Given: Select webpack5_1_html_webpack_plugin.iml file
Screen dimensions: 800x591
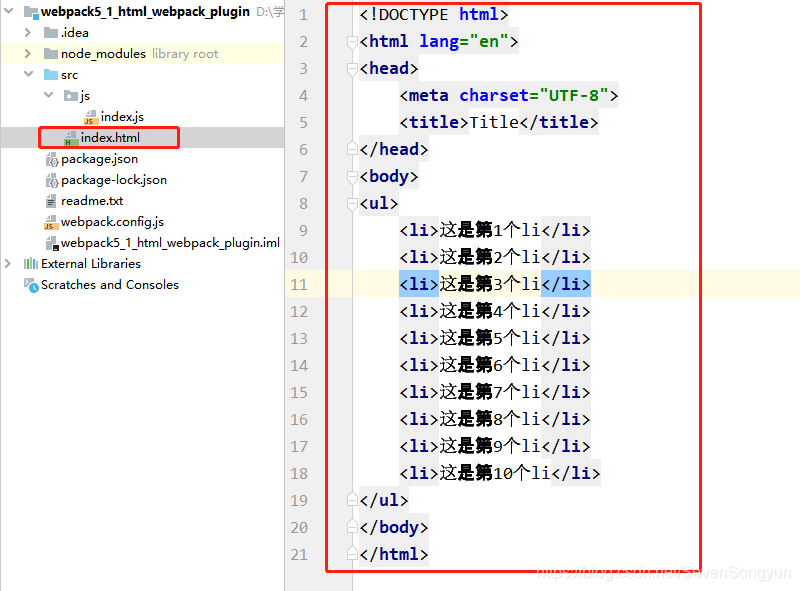Looking at the screenshot, I should tap(170, 242).
